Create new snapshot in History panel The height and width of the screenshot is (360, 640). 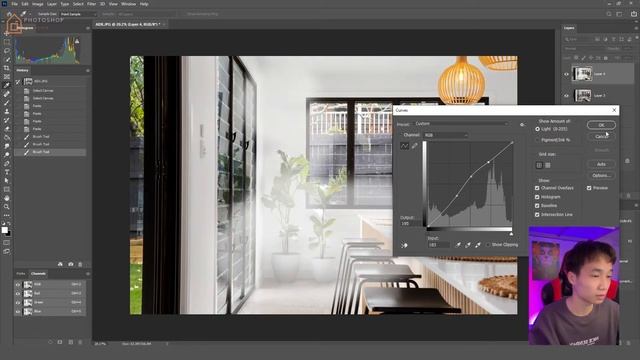point(71,264)
